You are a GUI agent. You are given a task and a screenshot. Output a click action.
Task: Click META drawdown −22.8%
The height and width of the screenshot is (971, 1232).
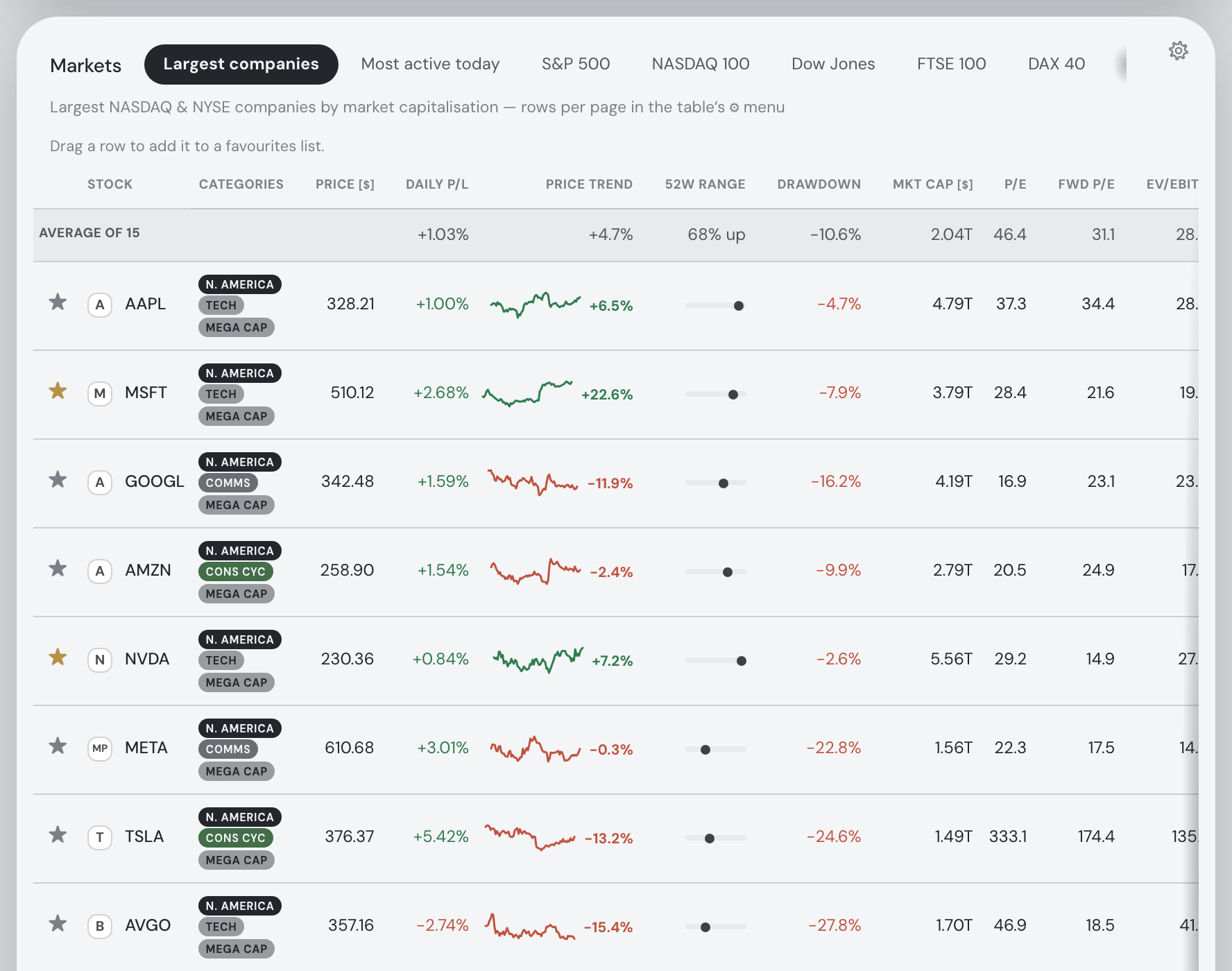pos(833,748)
